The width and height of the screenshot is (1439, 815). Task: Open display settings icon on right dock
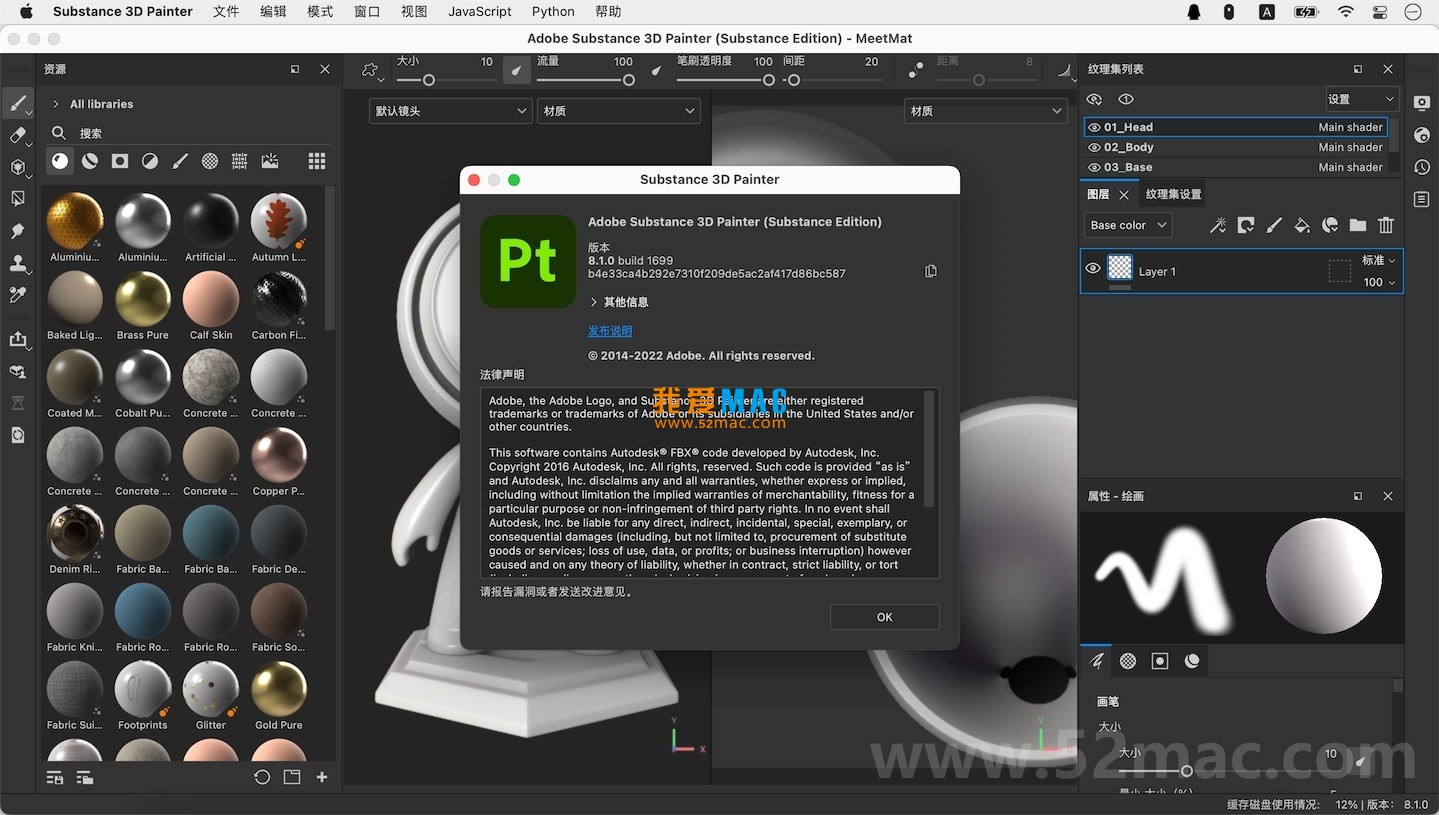click(1421, 102)
